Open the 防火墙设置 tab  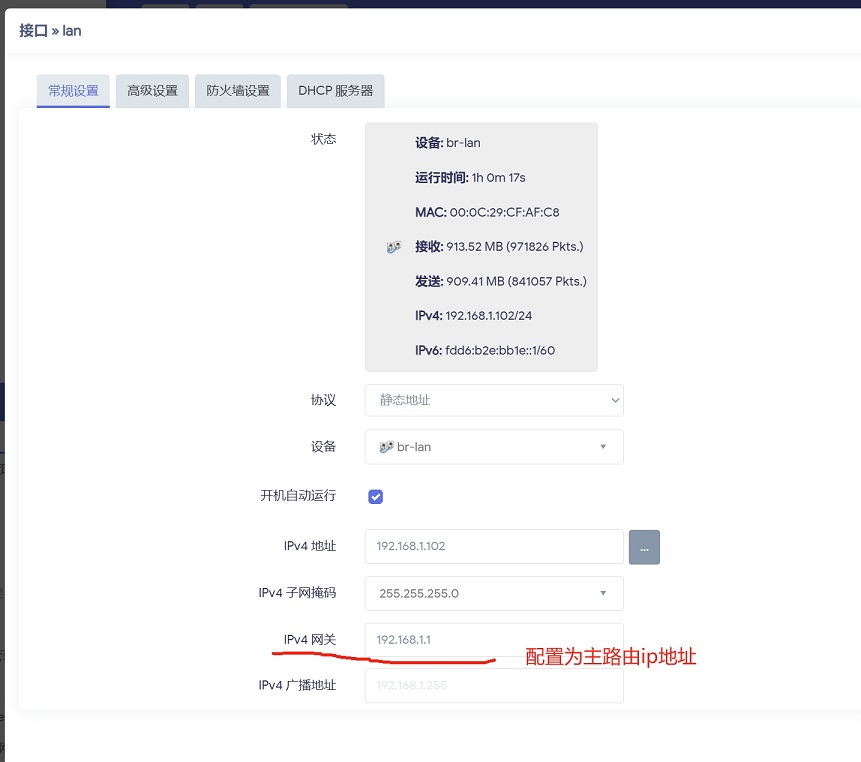[238, 91]
